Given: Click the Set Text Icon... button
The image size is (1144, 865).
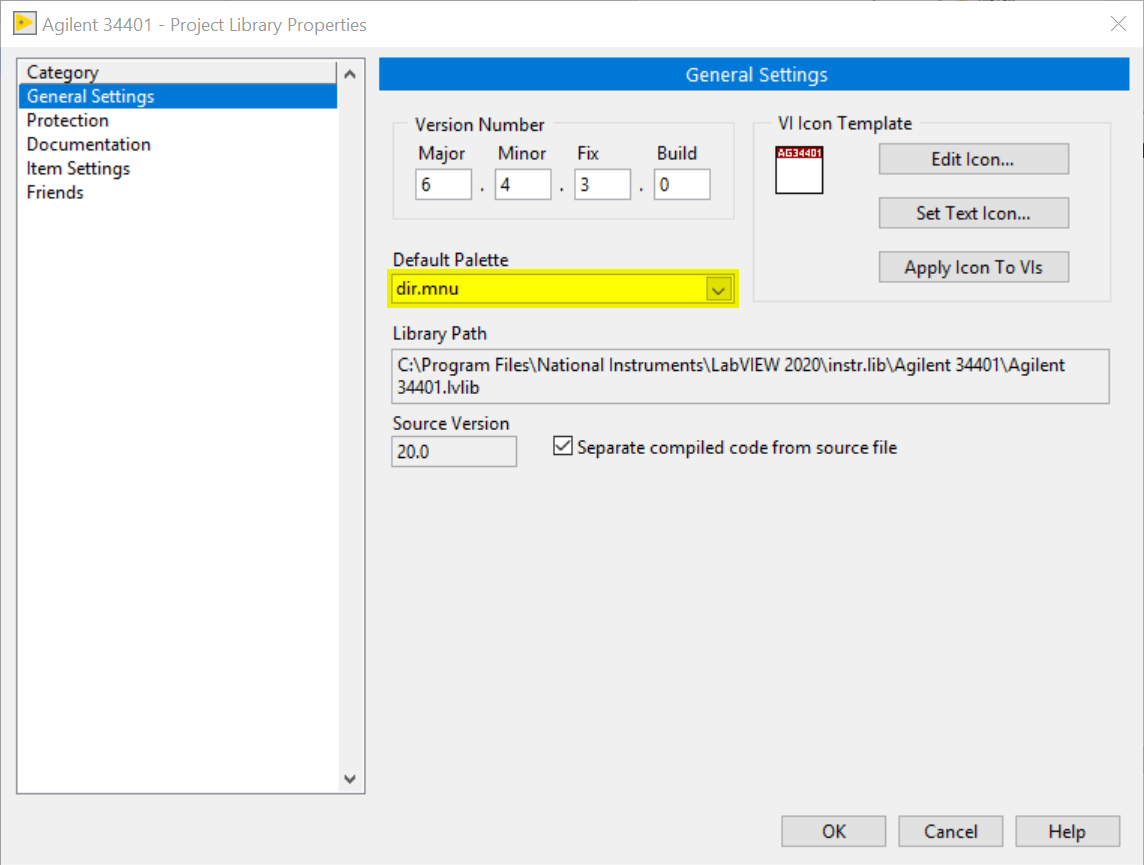Looking at the screenshot, I should tap(973, 213).
